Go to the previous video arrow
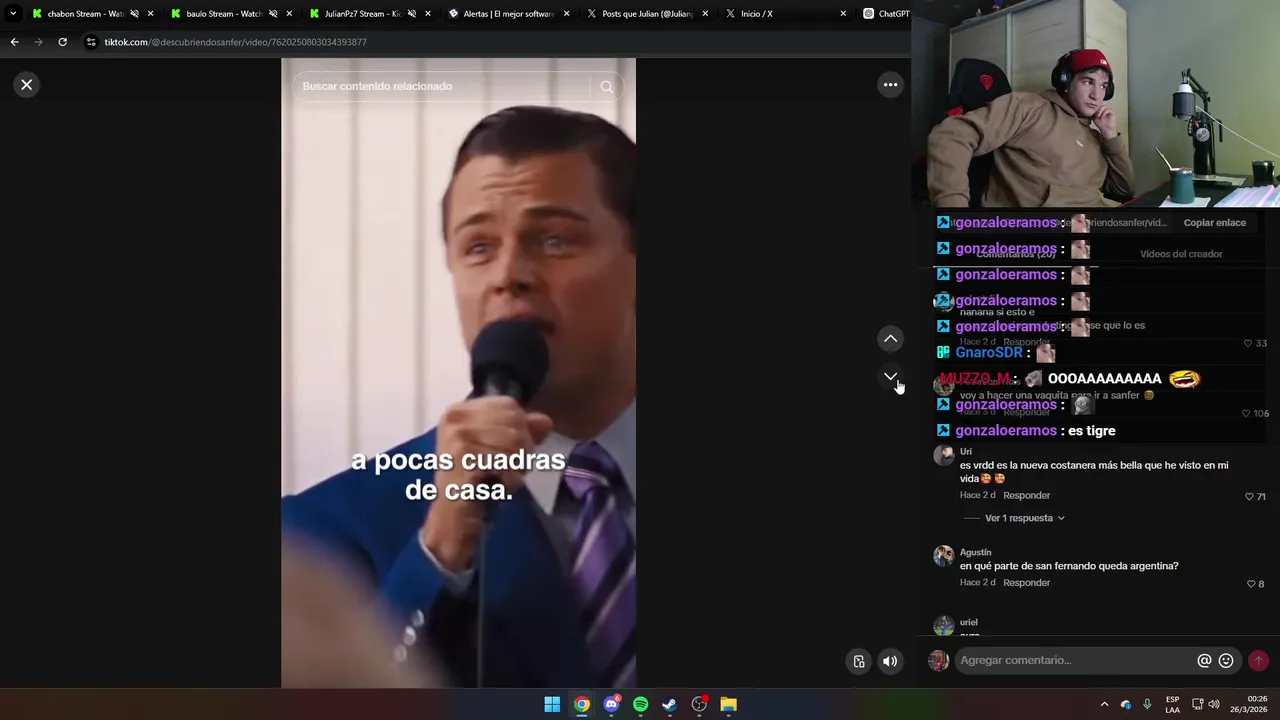 pos(890,339)
